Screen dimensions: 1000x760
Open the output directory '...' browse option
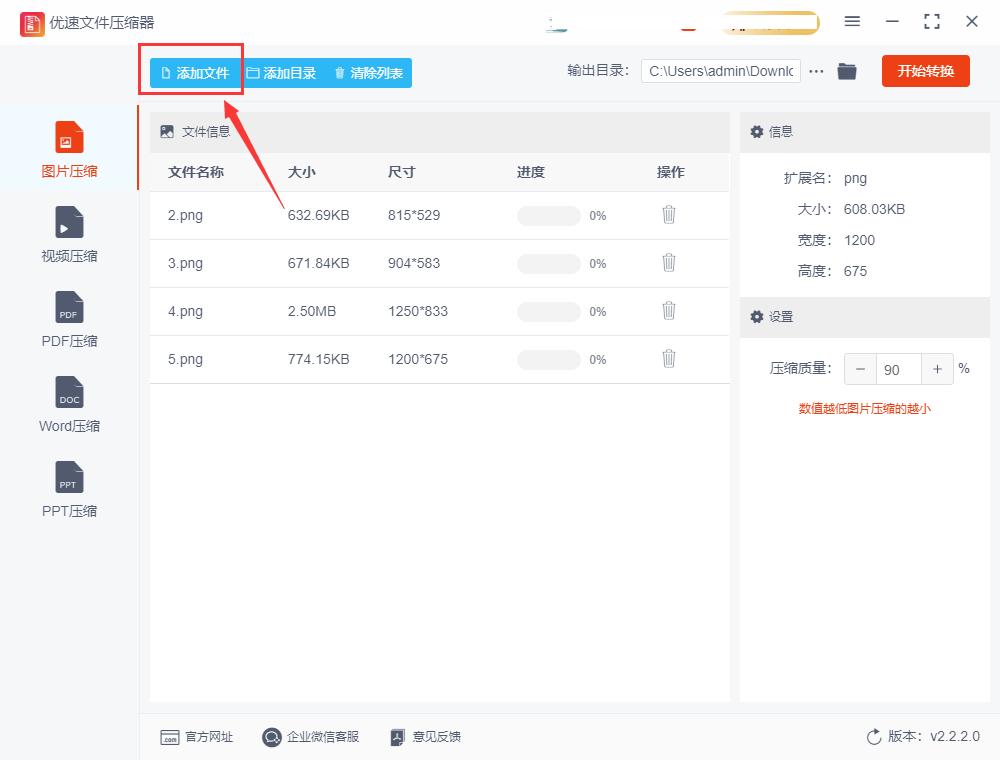click(817, 71)
